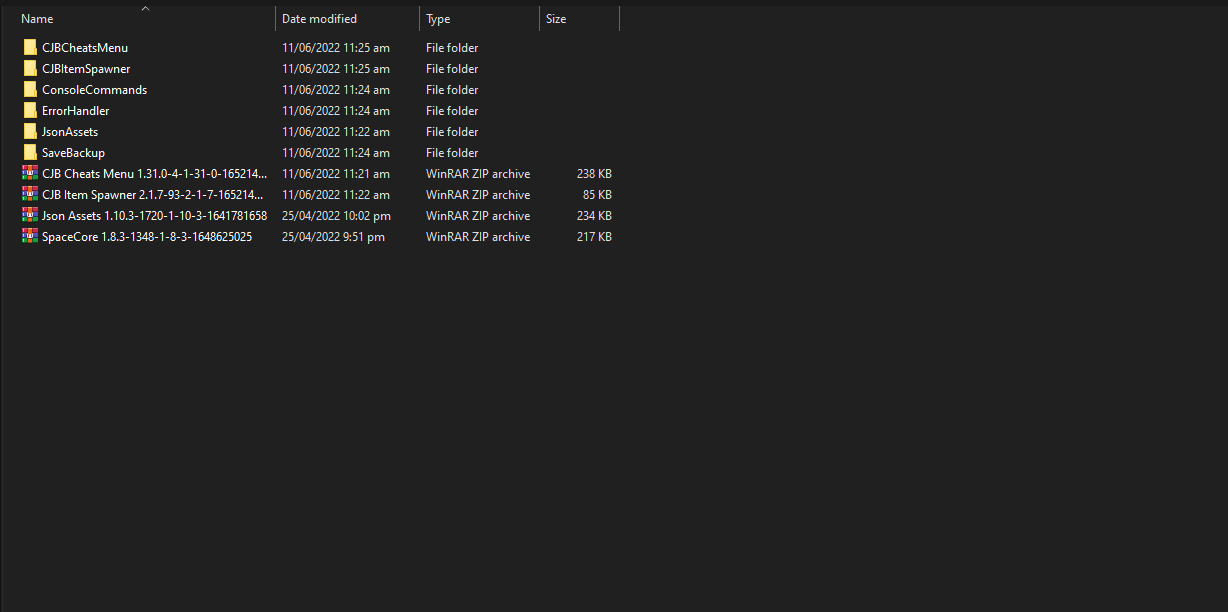Image resolution: width=1228 pixels, height=612 pixels.
Task: Click the date modified of ConsoleCommands folder
Action: click(336, 90)
